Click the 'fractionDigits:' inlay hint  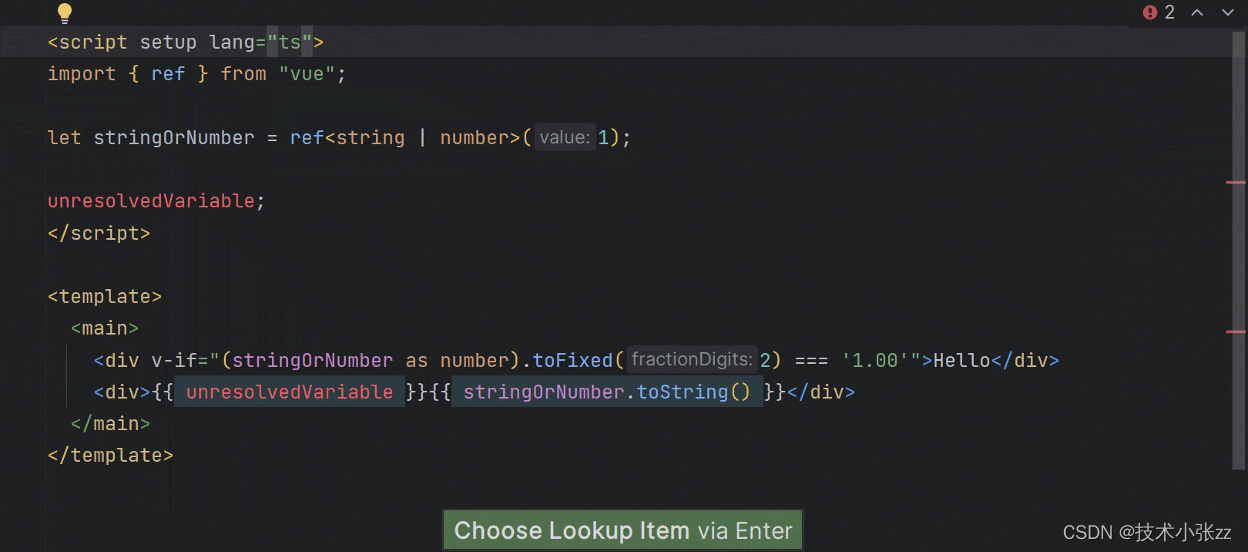[x=692, y=360]
